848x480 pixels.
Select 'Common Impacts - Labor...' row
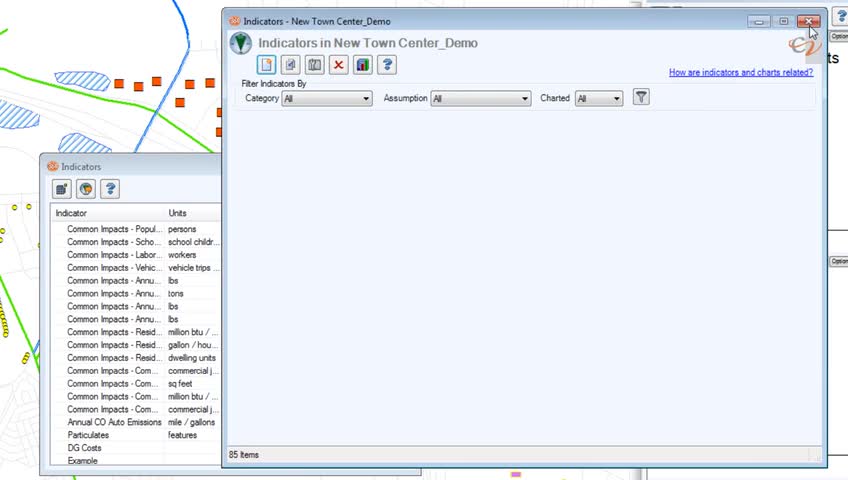pos(136,255)
